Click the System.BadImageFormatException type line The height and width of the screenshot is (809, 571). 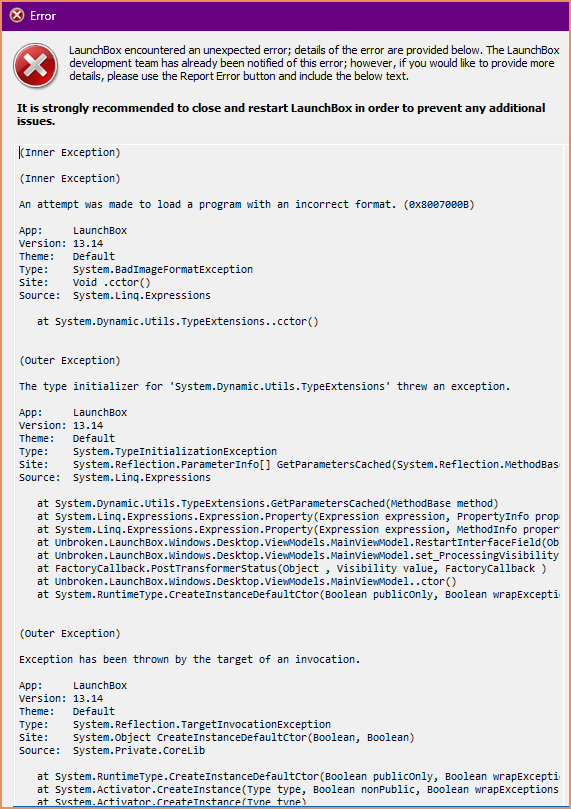click(136, 269)
